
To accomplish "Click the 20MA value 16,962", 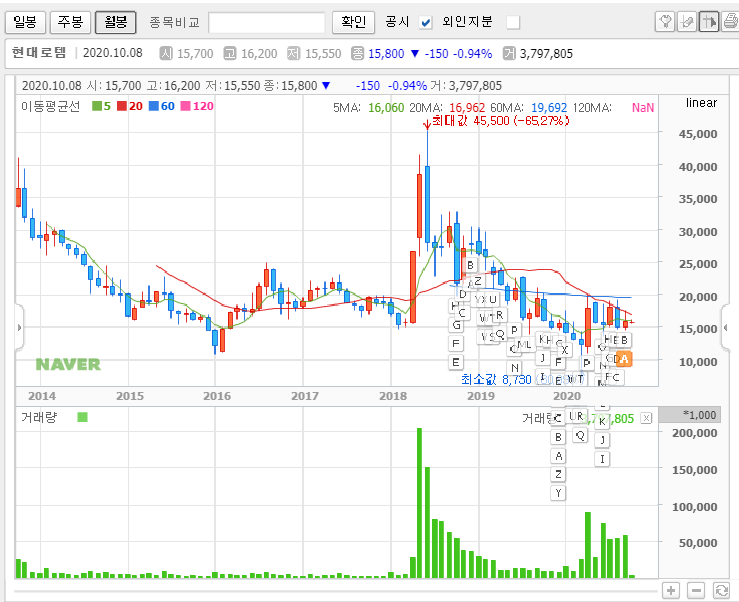I will click(467, 108).
